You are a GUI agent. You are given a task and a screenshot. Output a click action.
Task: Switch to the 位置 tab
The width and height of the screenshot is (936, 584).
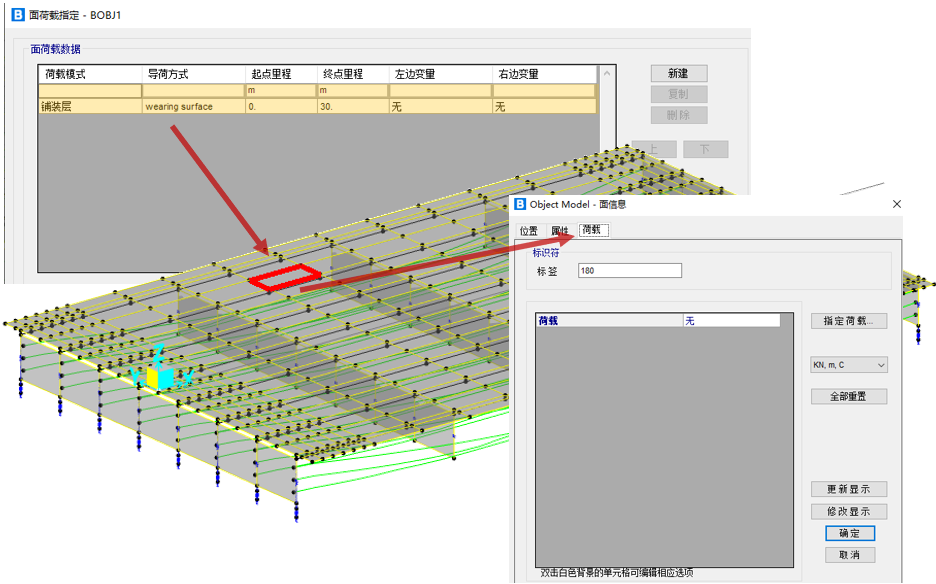tap(528, 231)
